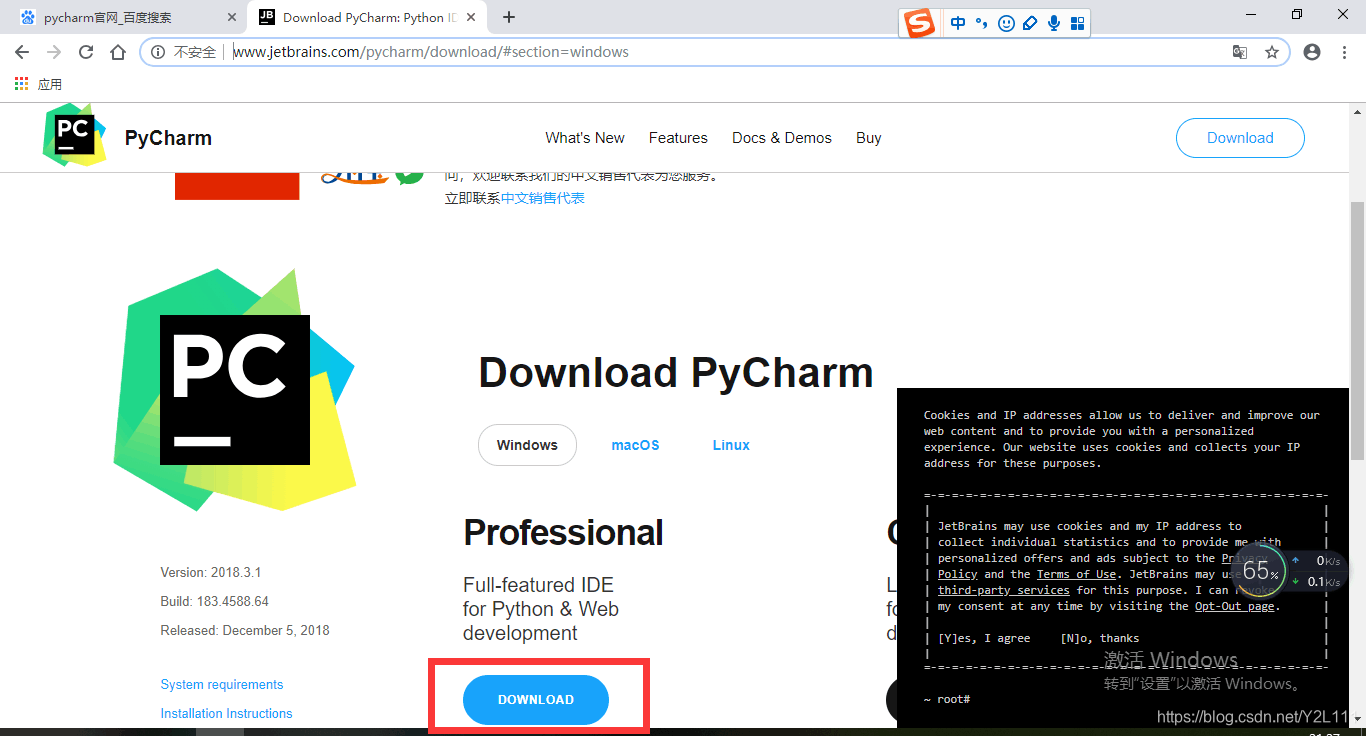
Task: Open the Terms of Use link in cookie notice
Action: point(1076,574)
